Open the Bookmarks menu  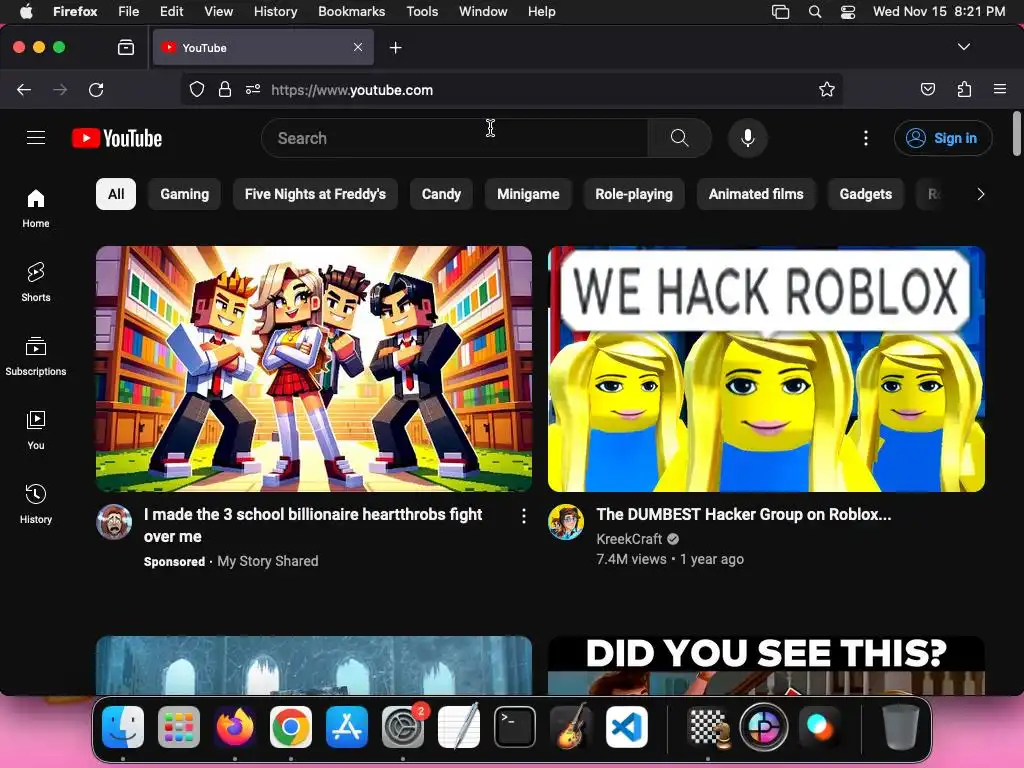pos(351,12)
